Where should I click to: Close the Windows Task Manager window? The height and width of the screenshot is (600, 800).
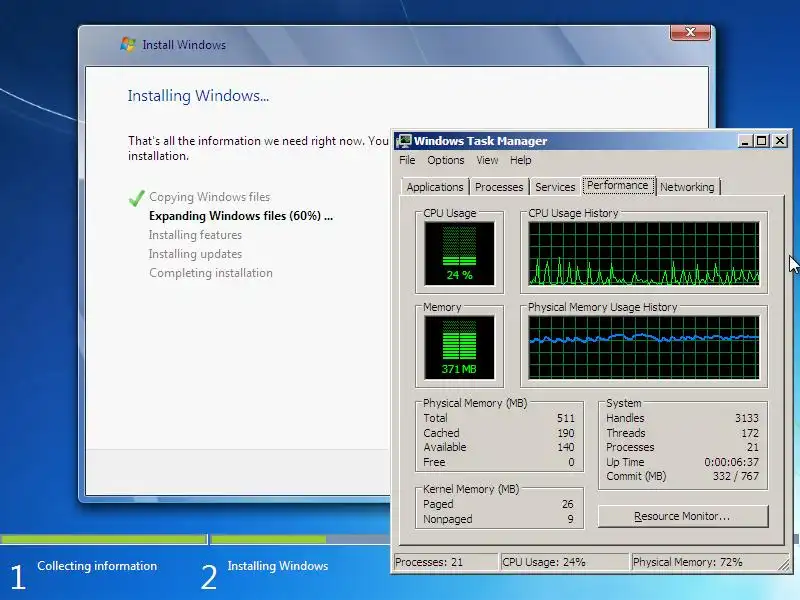780,141
